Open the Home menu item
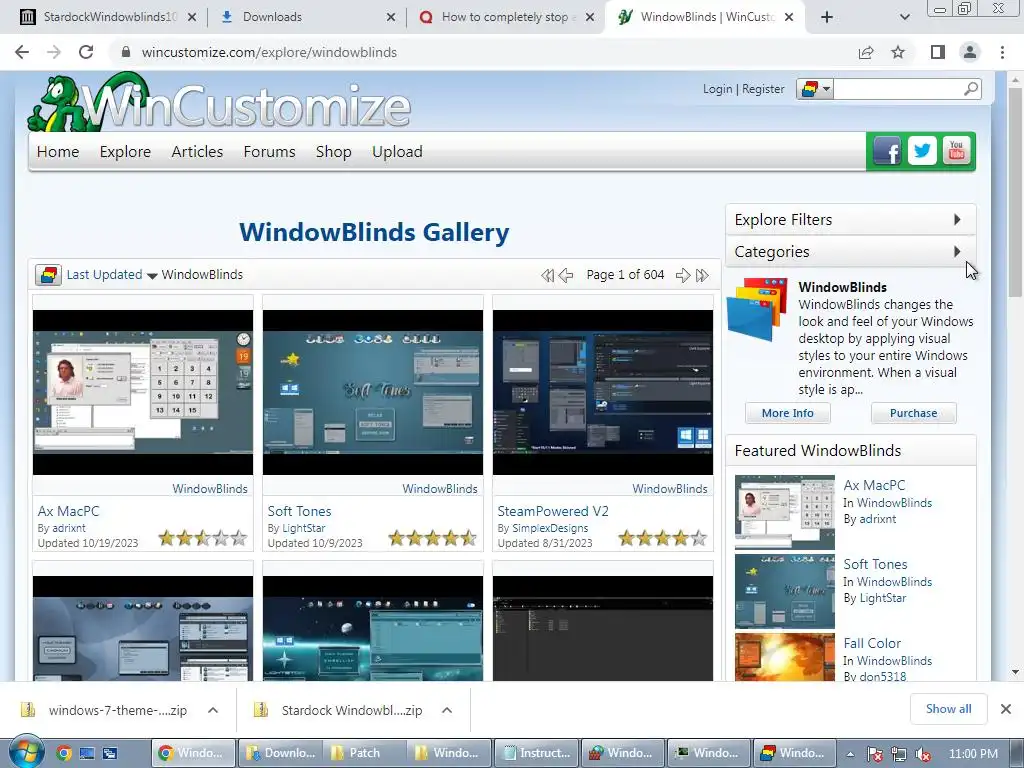 click(x=57, y=152)
